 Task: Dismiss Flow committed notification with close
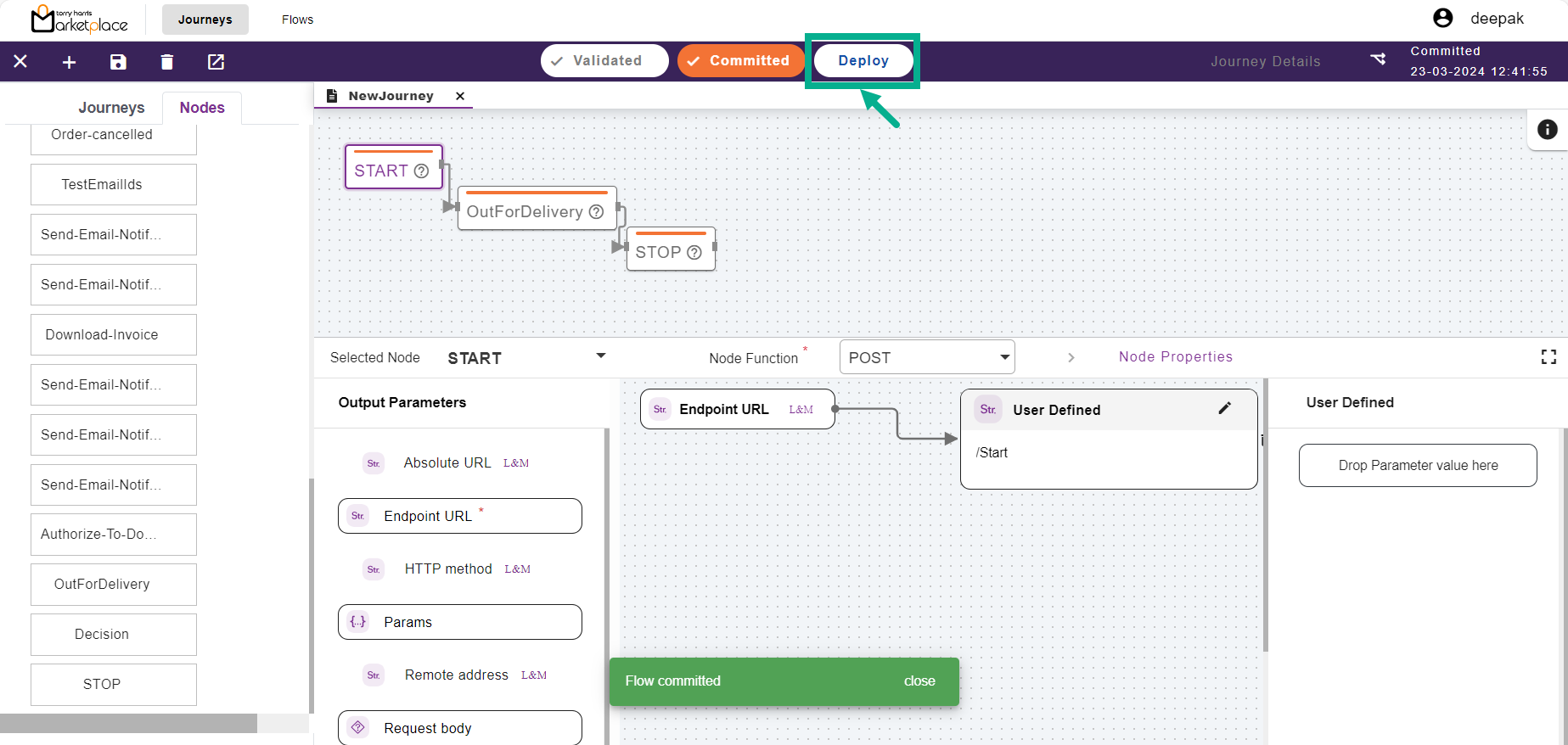(x=919, y=681)
